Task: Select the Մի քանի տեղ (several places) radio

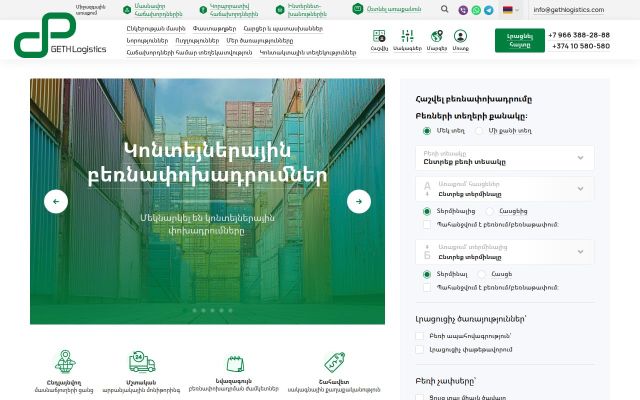Action: tap(479, 131)
